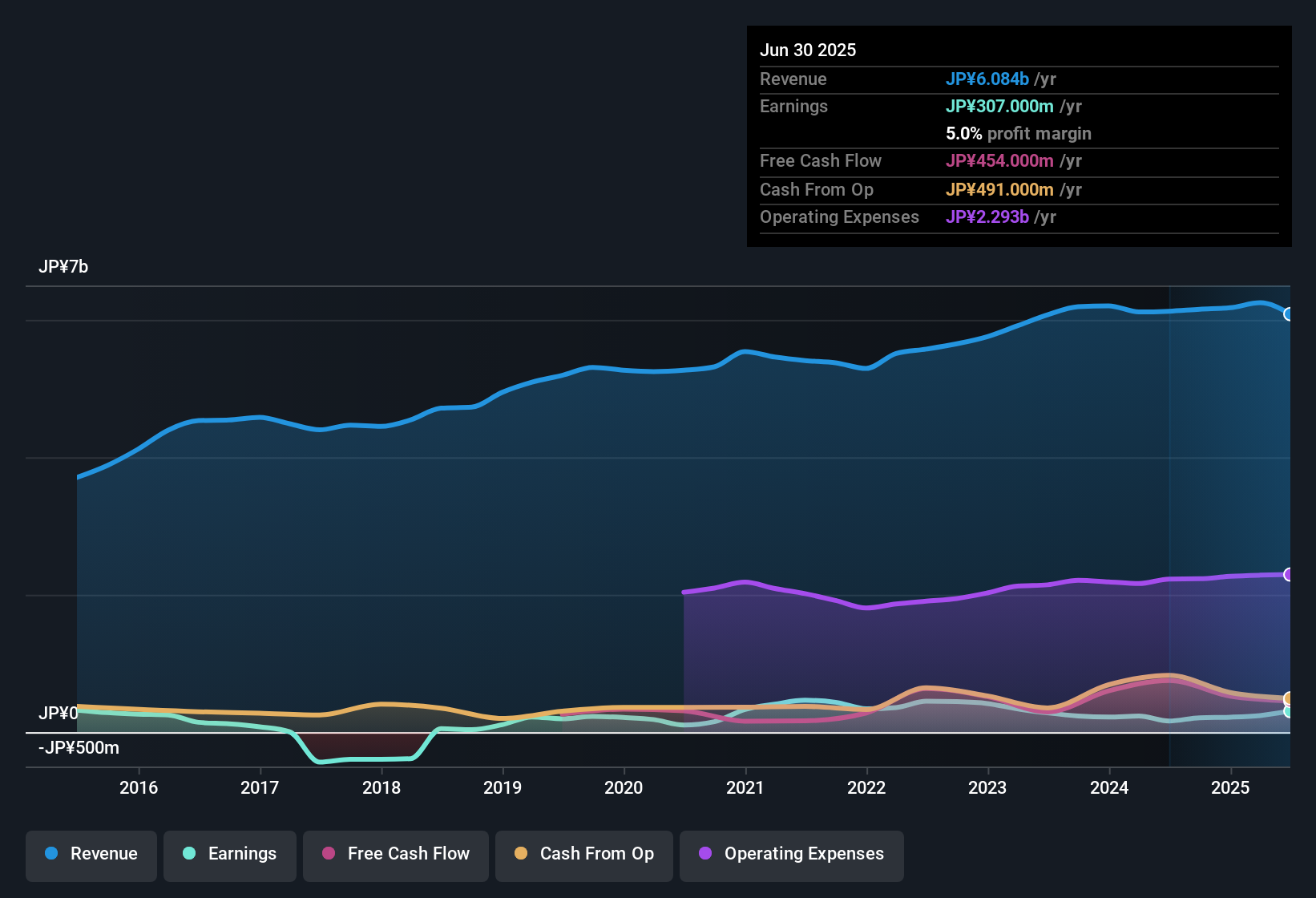
Task: Click the blue Revenue legend dot
Action: pyautogui.click(x=51, y=853)
